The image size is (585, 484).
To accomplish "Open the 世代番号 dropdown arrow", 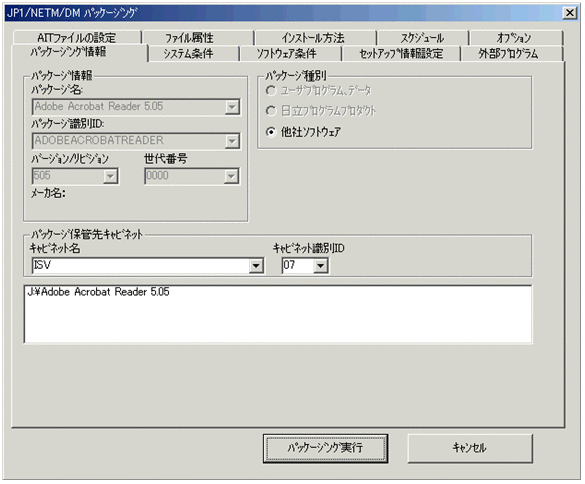I will click(x=231, y=176).
